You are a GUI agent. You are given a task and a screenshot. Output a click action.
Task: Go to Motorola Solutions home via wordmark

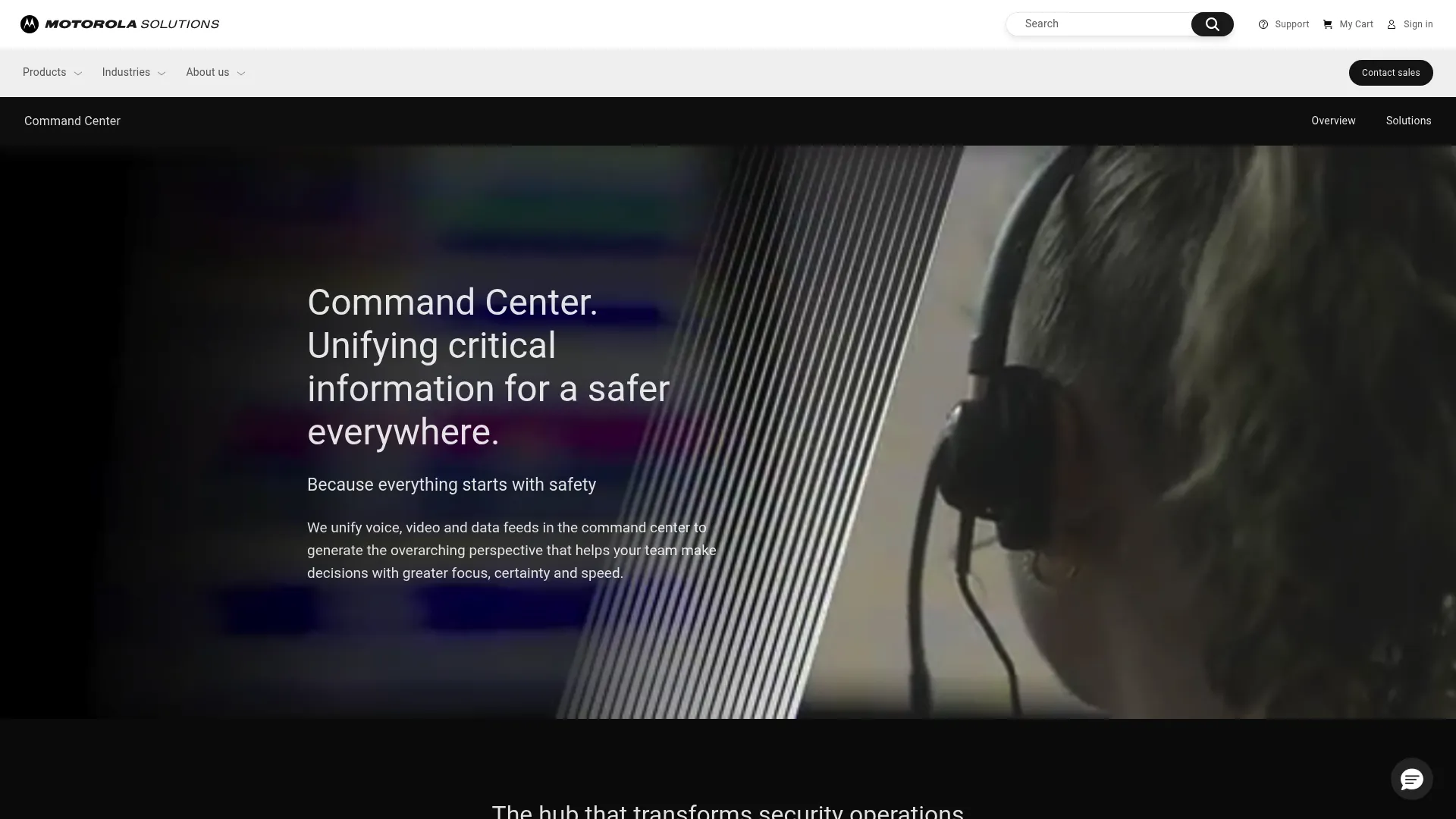[x=132, y=24]
